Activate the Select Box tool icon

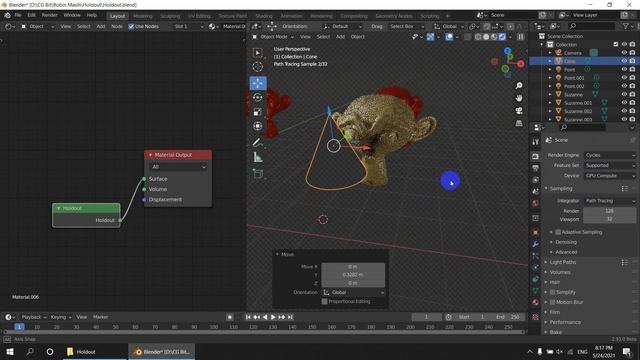(x=258, y=53)
